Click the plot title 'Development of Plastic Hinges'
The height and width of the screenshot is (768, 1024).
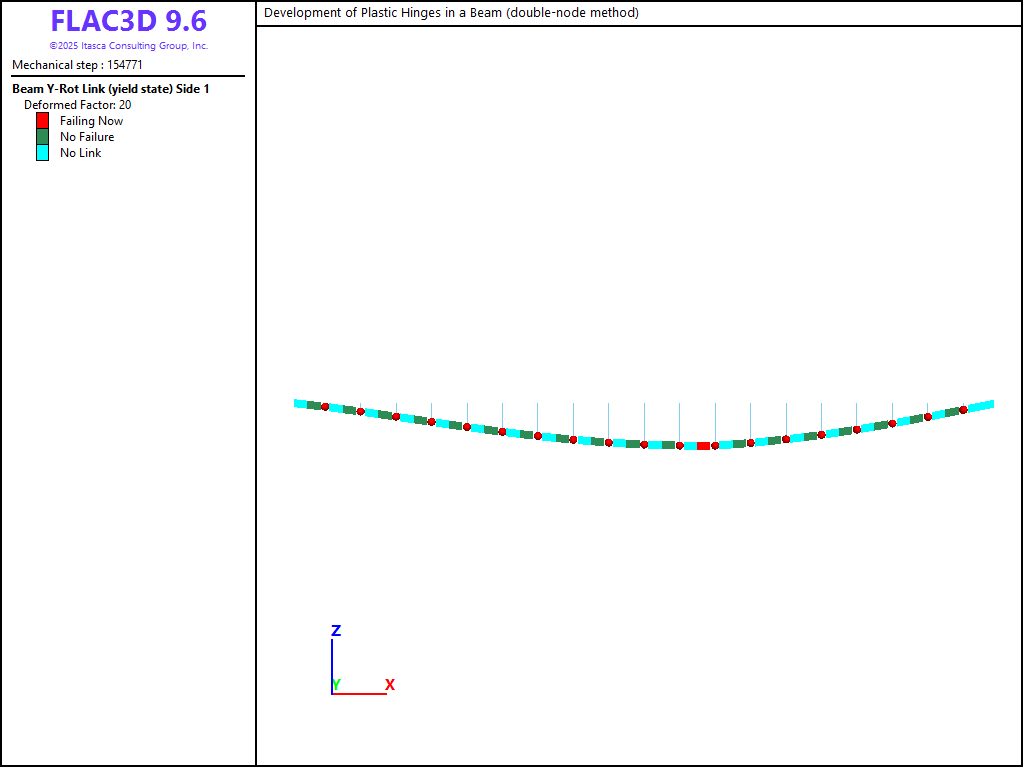451,13
